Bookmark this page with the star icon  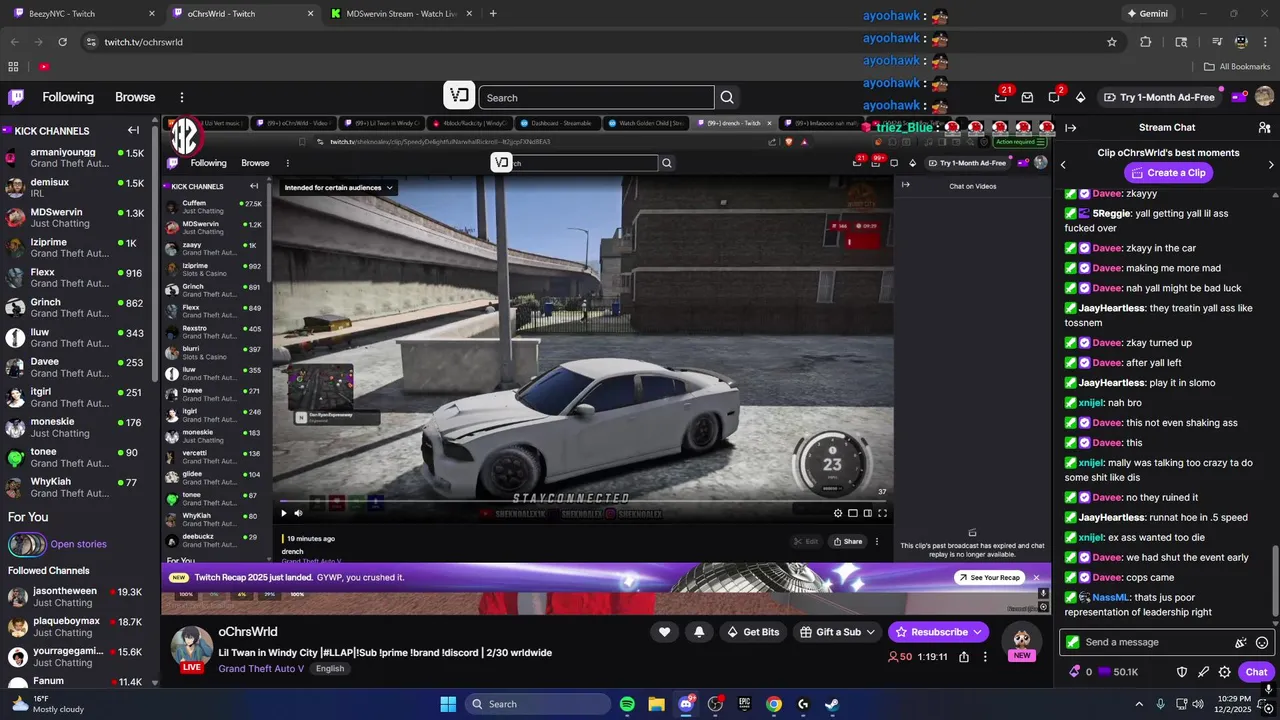(x=1111, y=42)
